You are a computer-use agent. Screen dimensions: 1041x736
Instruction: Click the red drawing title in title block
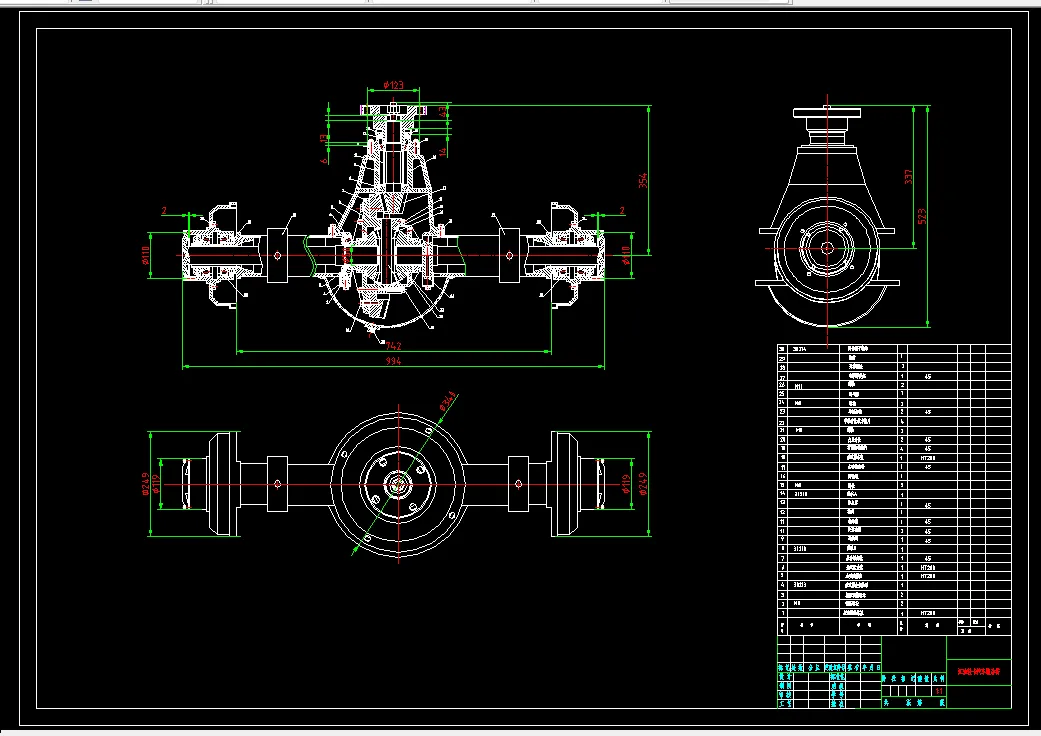(x=979, y=672)
